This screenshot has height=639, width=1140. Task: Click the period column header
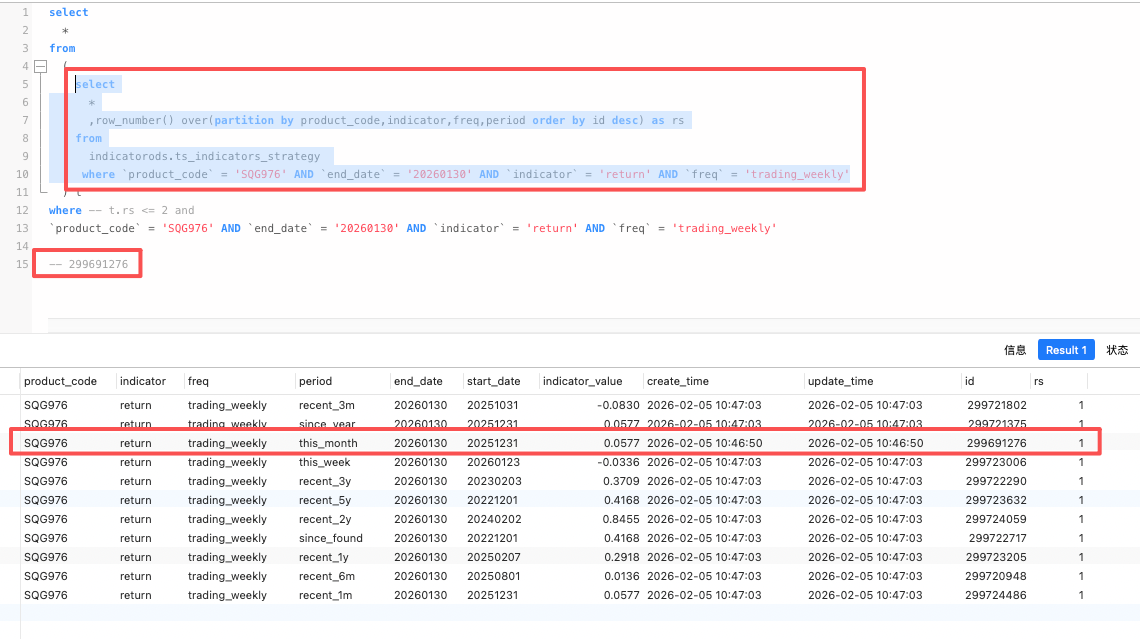pos(315,381)
